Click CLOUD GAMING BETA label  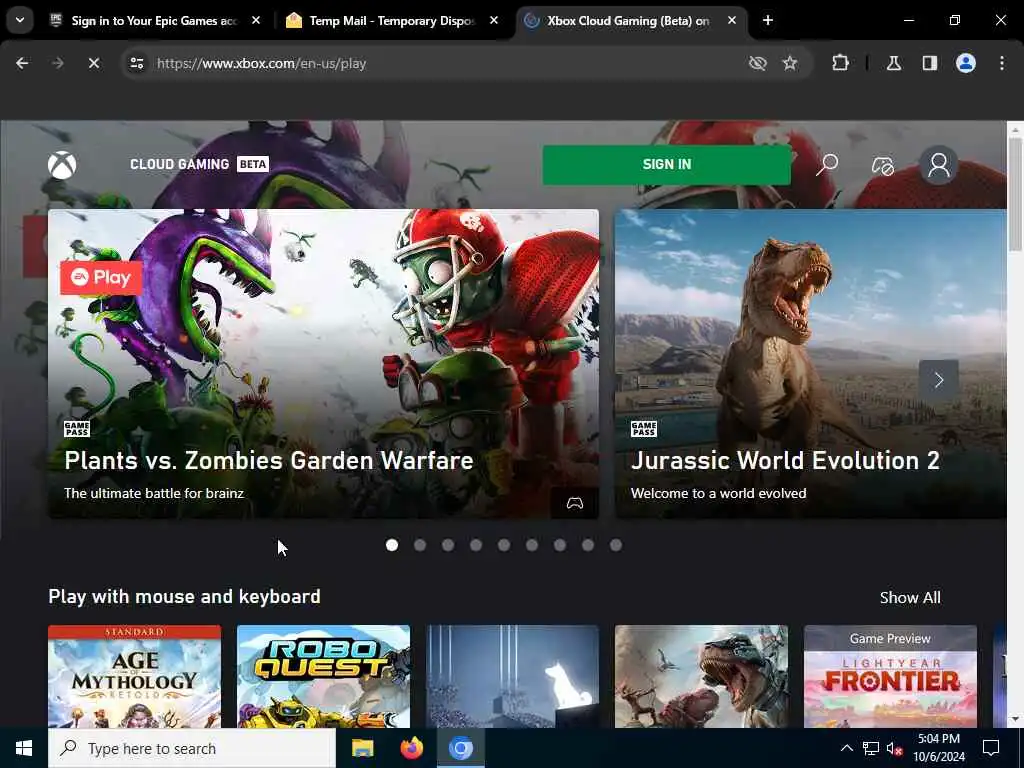pyautogui.click(x=199, y=164)
